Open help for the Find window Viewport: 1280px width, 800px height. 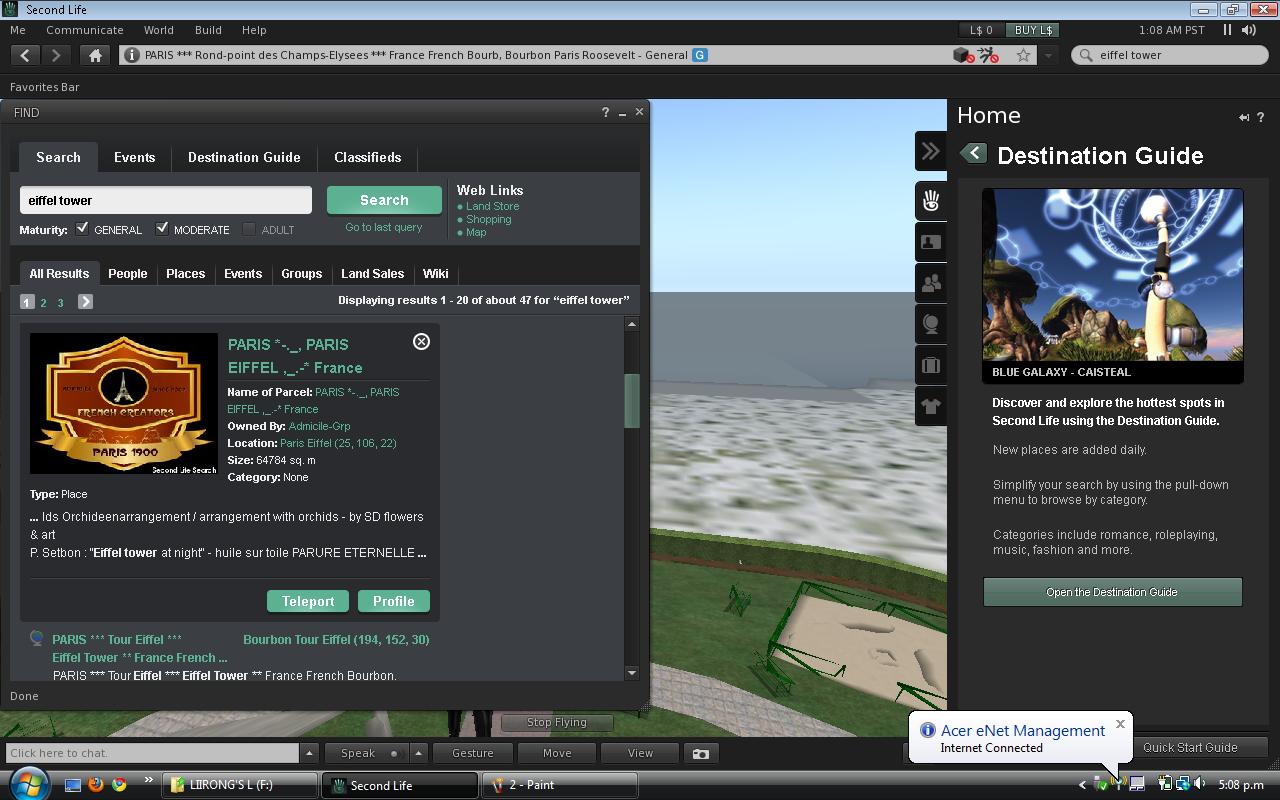(605, 113)
